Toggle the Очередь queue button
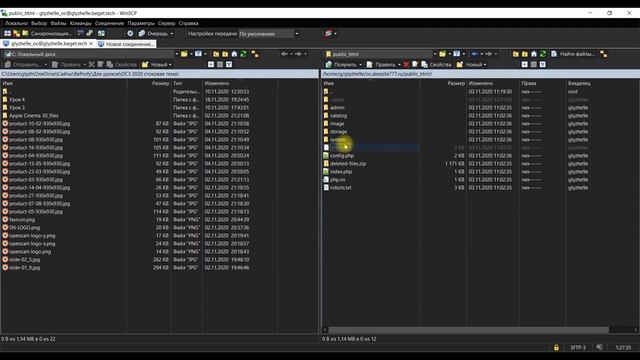 pos(153,33)
